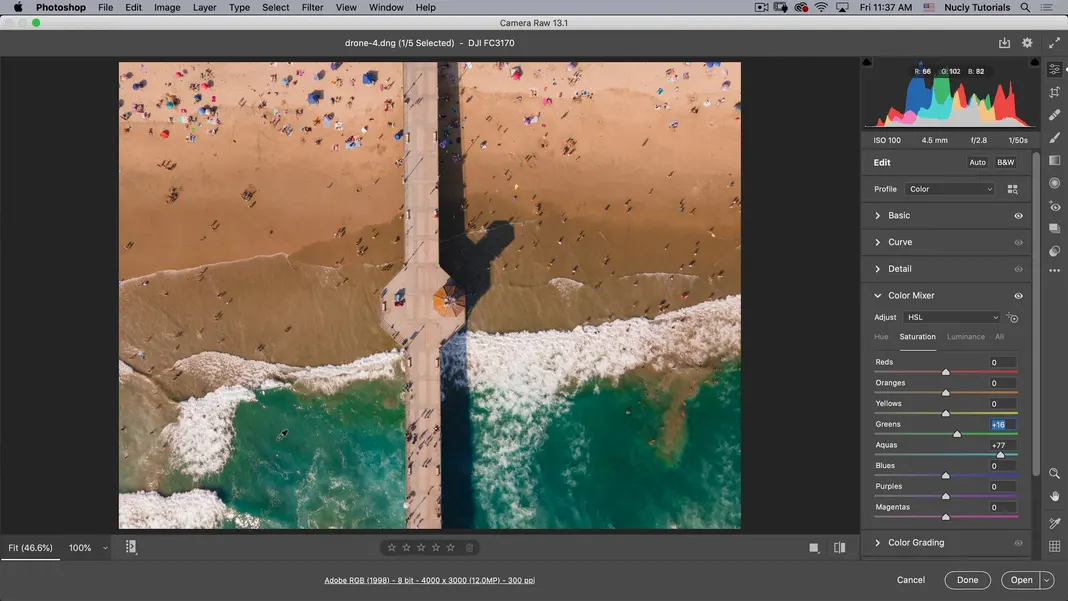Click the Open button
Image resolution: width=1068 pixels, height=601 pixels.
pos(1021,580)
